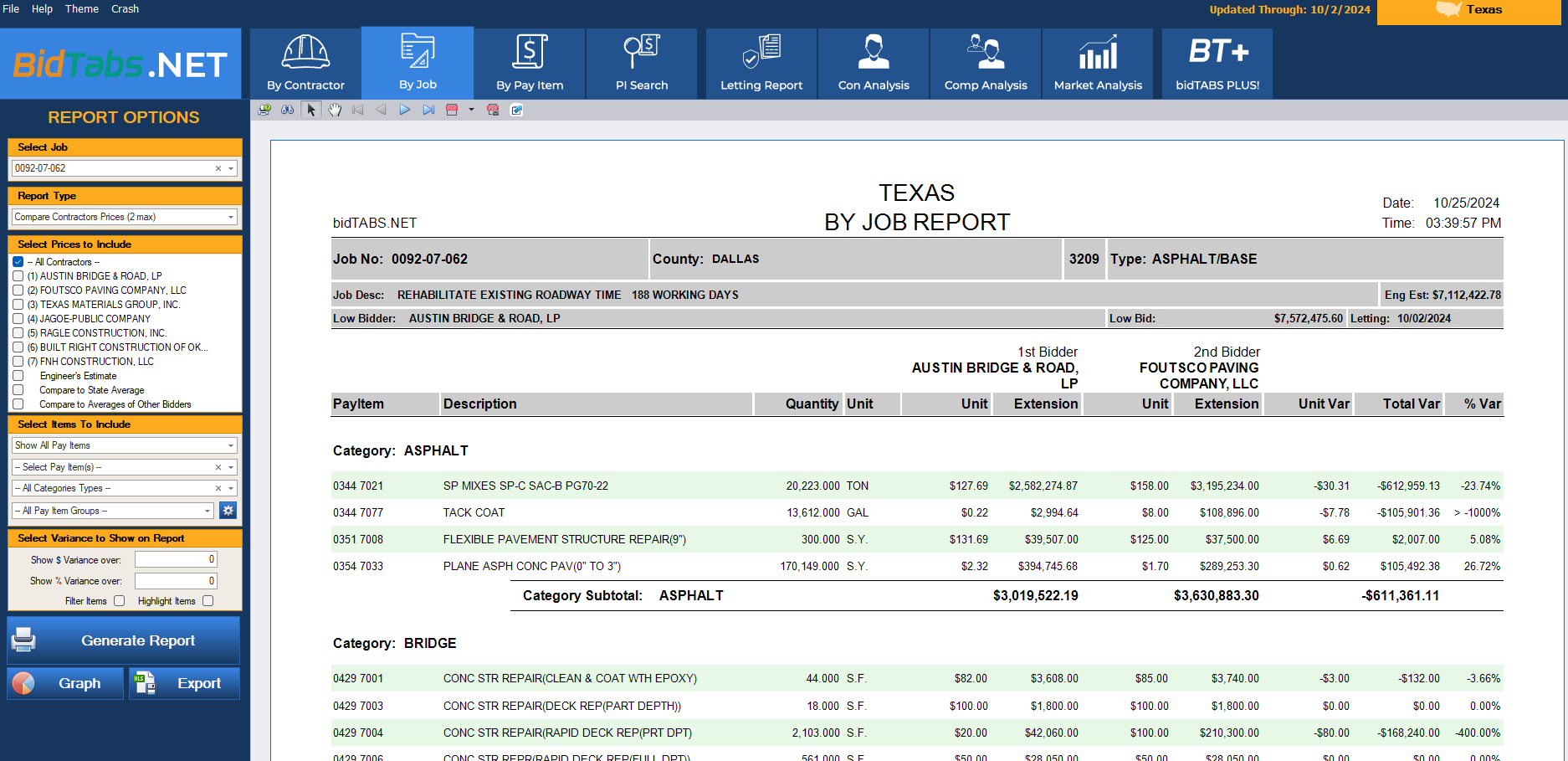Open the Market Analysis section

tap(1098, 64)
